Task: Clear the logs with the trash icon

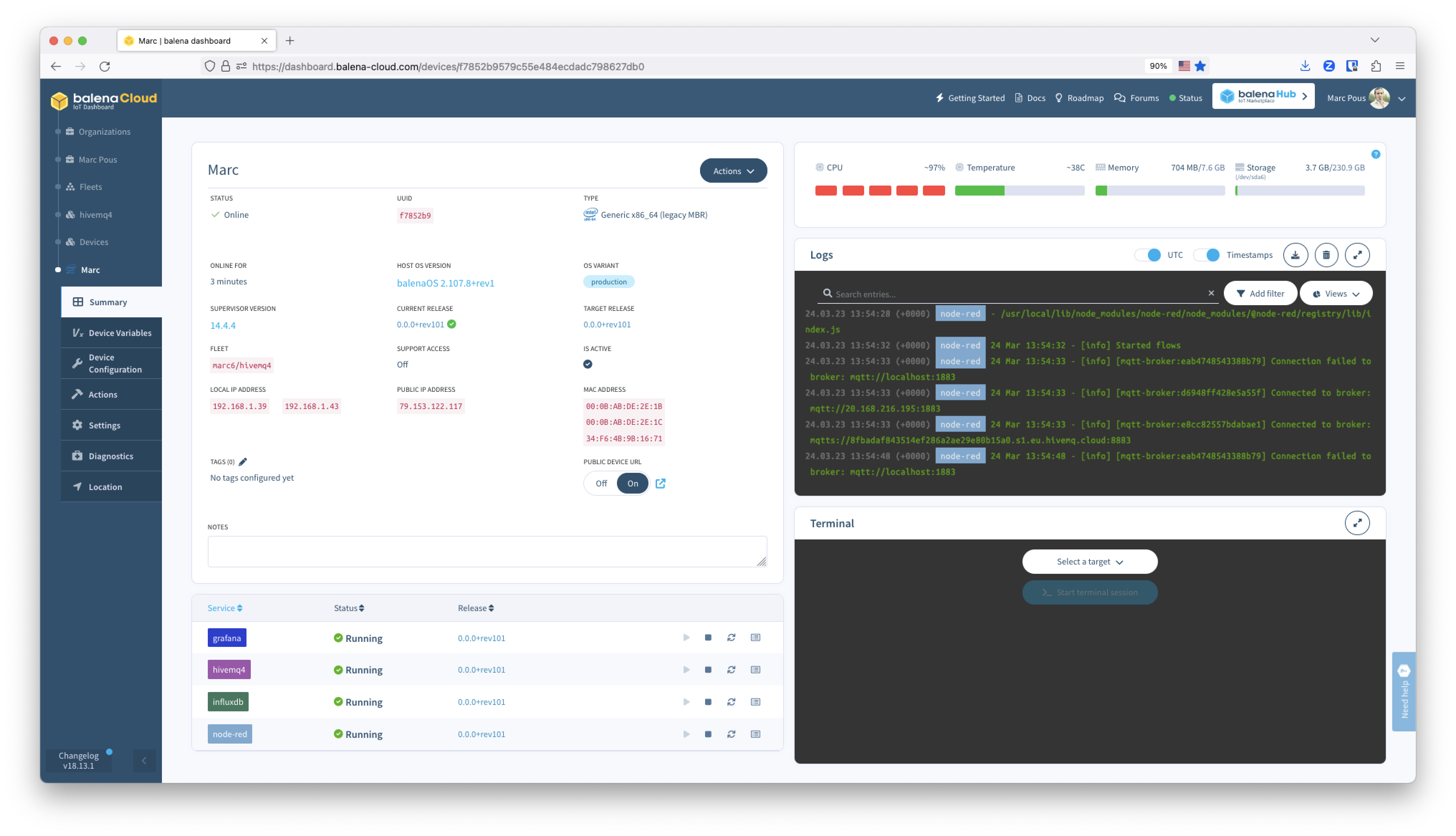Action: (x=1326, y=254)
